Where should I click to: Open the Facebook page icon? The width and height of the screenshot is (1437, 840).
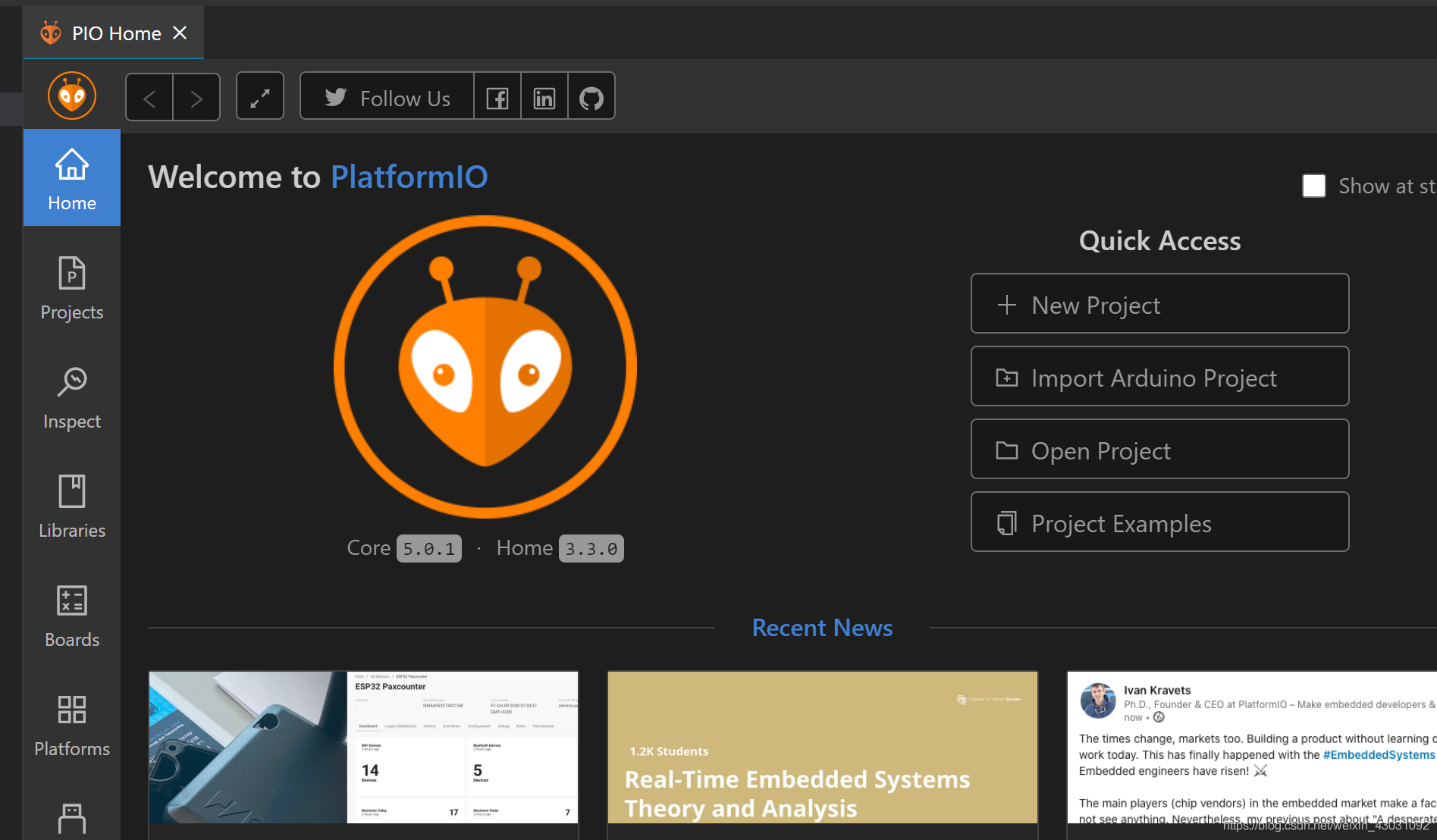(497, 96)
